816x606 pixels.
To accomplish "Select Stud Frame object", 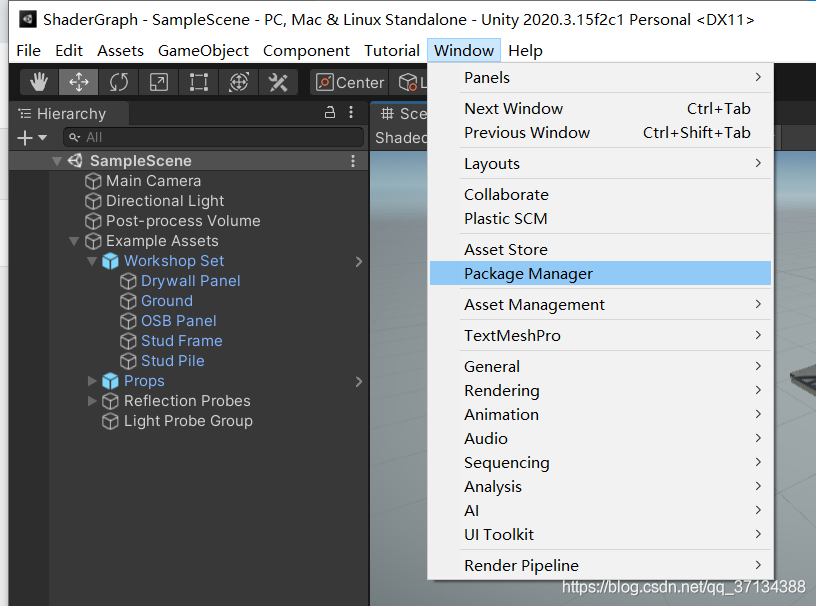I will 182,341.
